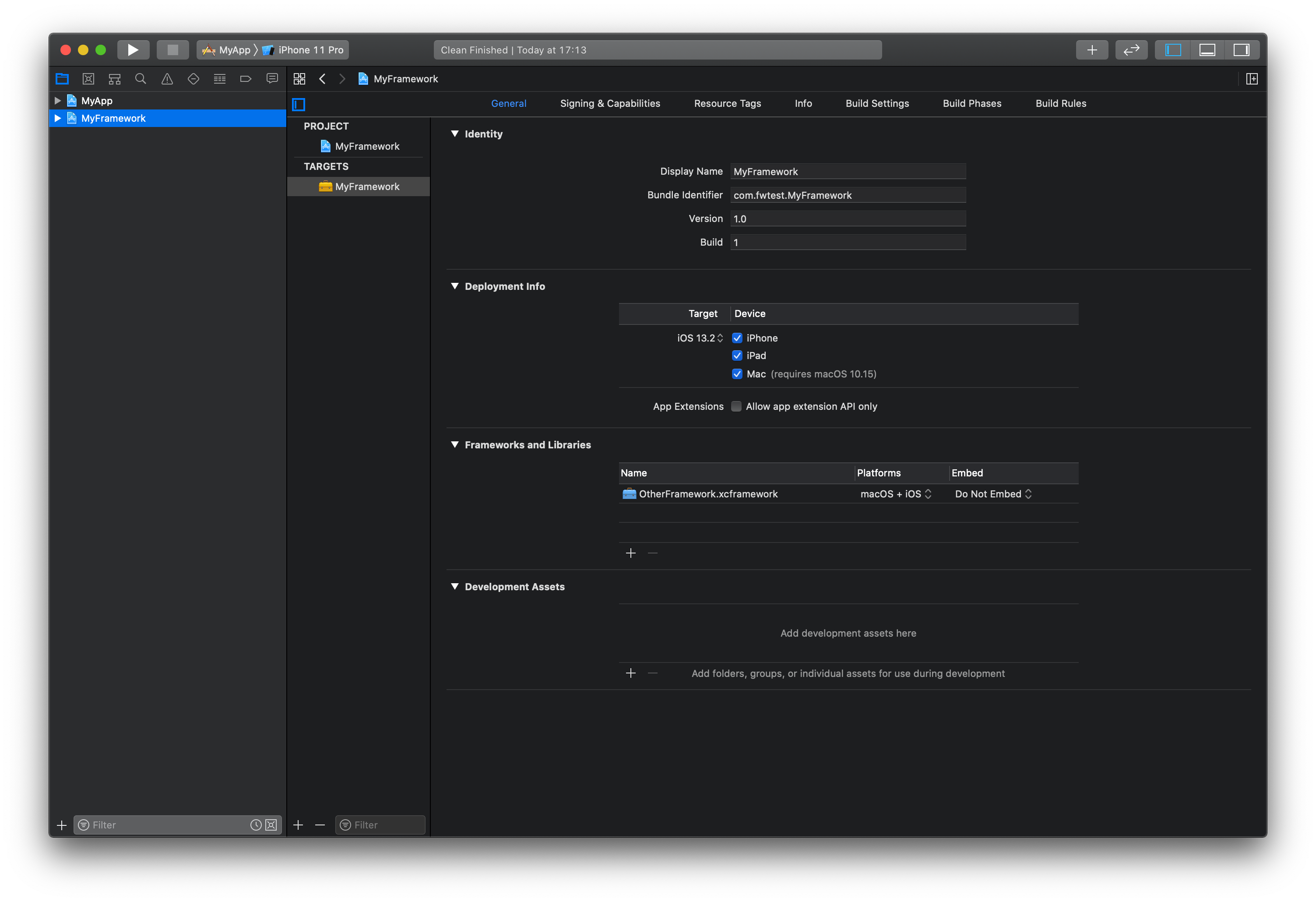
Task: Switch to Build Settings tab
Action: [x=877, y=104]
